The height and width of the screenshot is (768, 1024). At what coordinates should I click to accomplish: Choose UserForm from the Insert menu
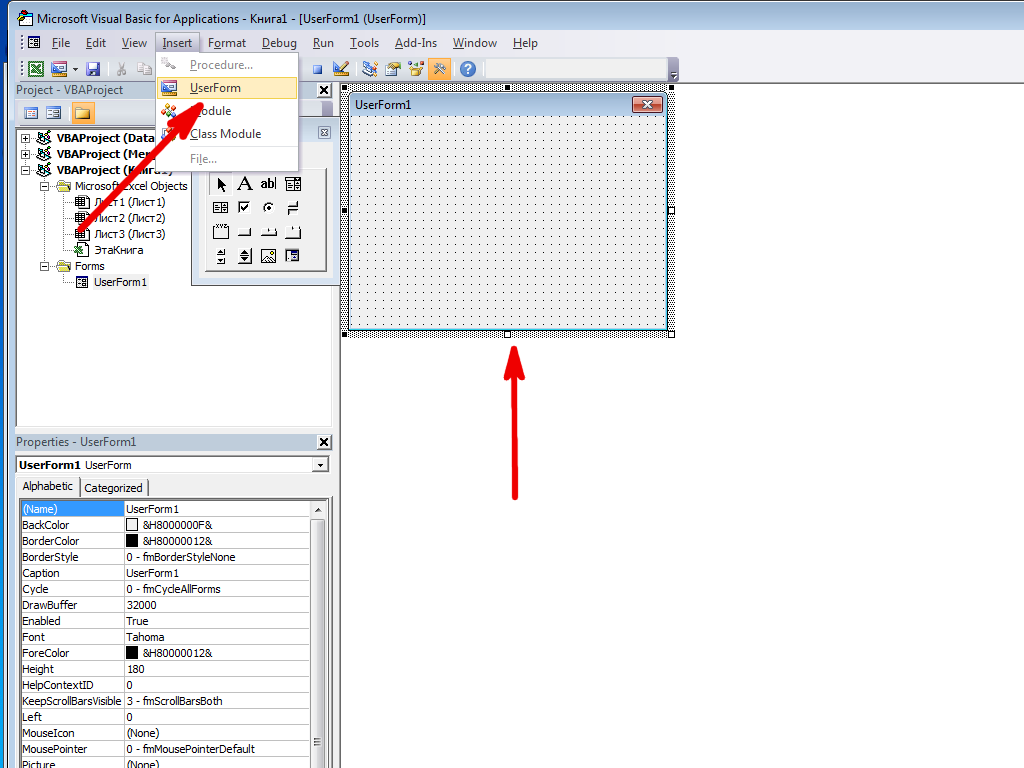[227, 88]
